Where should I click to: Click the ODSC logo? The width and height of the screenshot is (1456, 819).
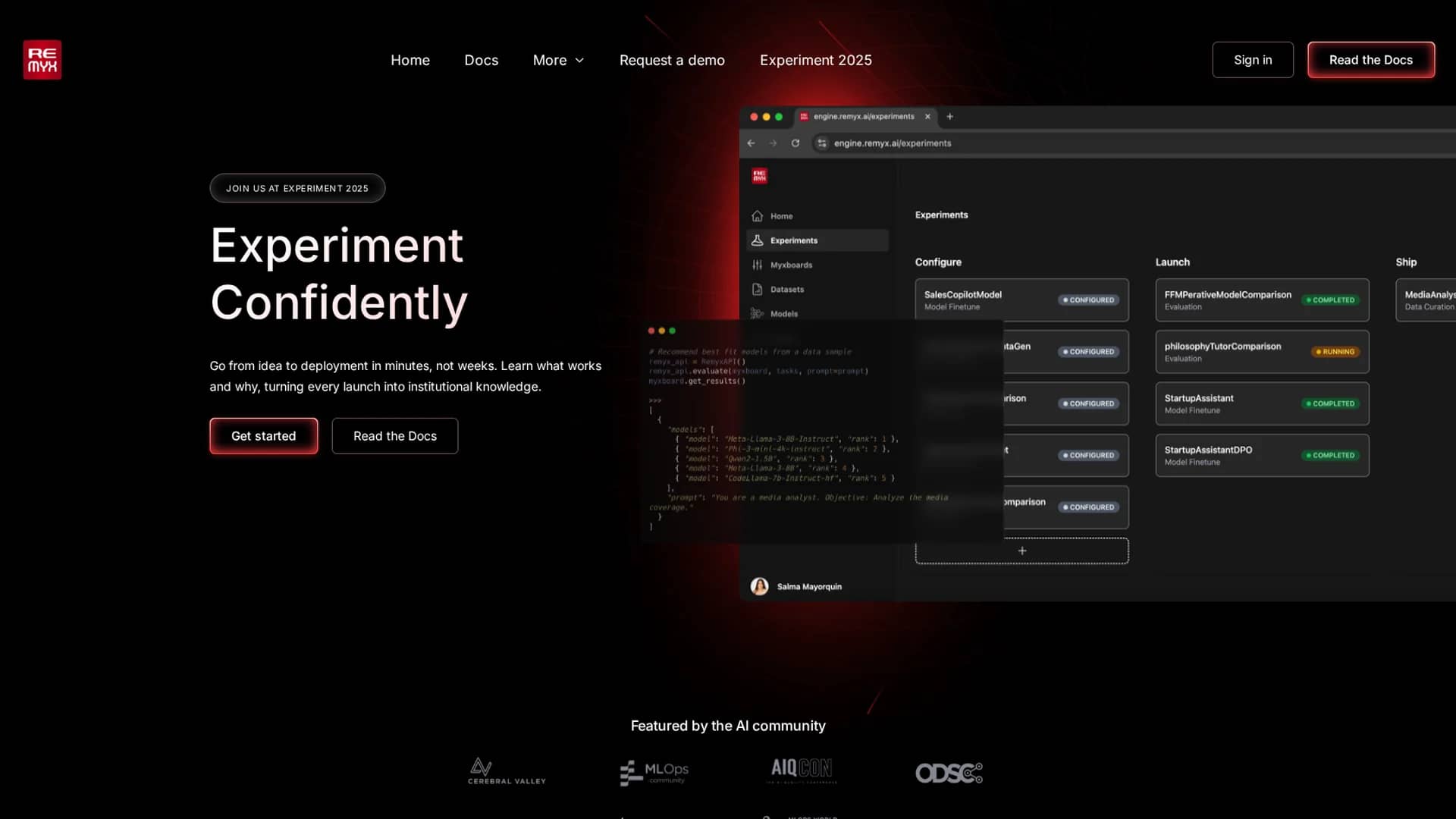(949, 773)
